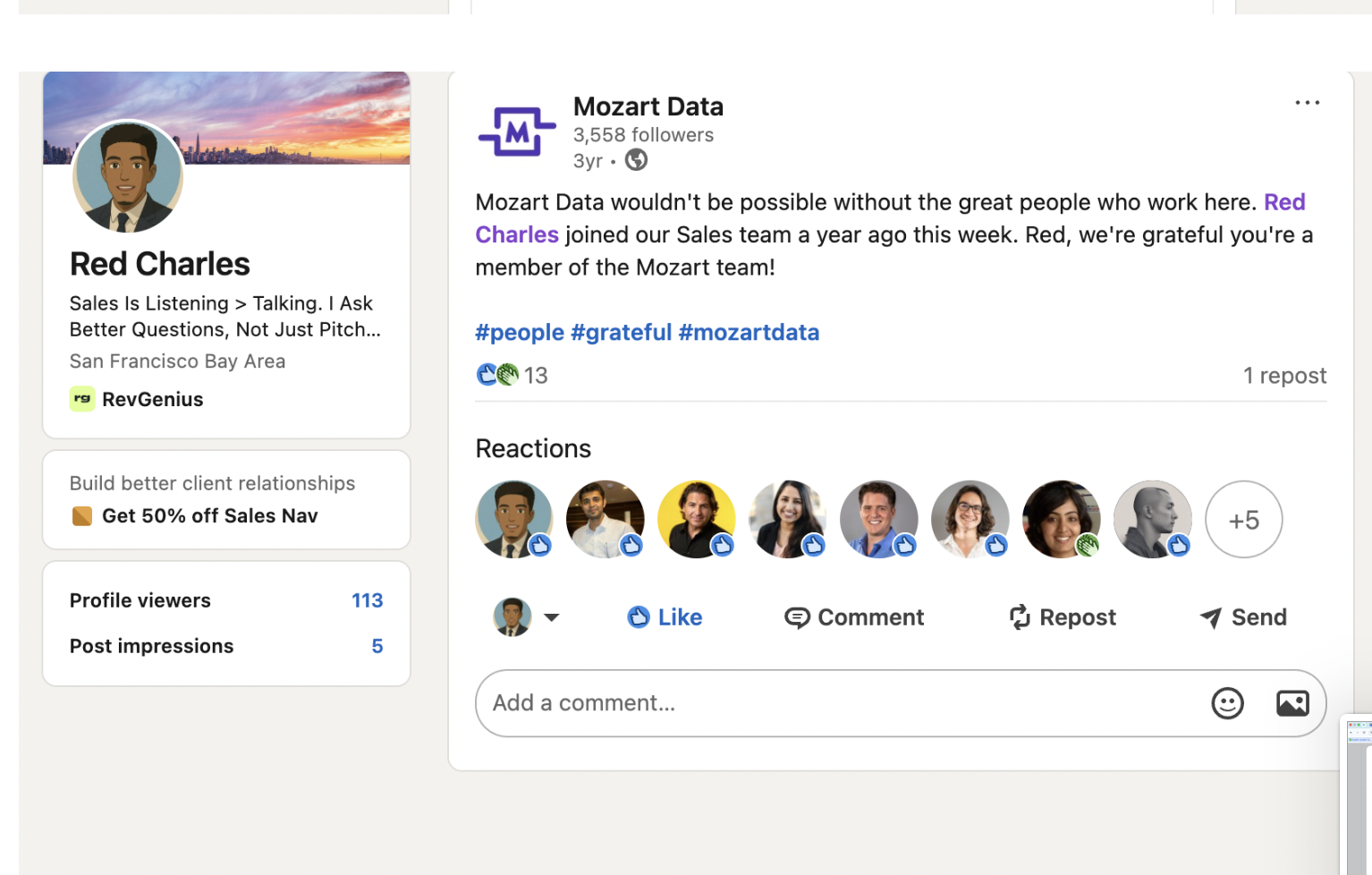The width and height of the screenshot is (1372, 875).
Task: Click the Repost button
Action: tap(1063, 617)
